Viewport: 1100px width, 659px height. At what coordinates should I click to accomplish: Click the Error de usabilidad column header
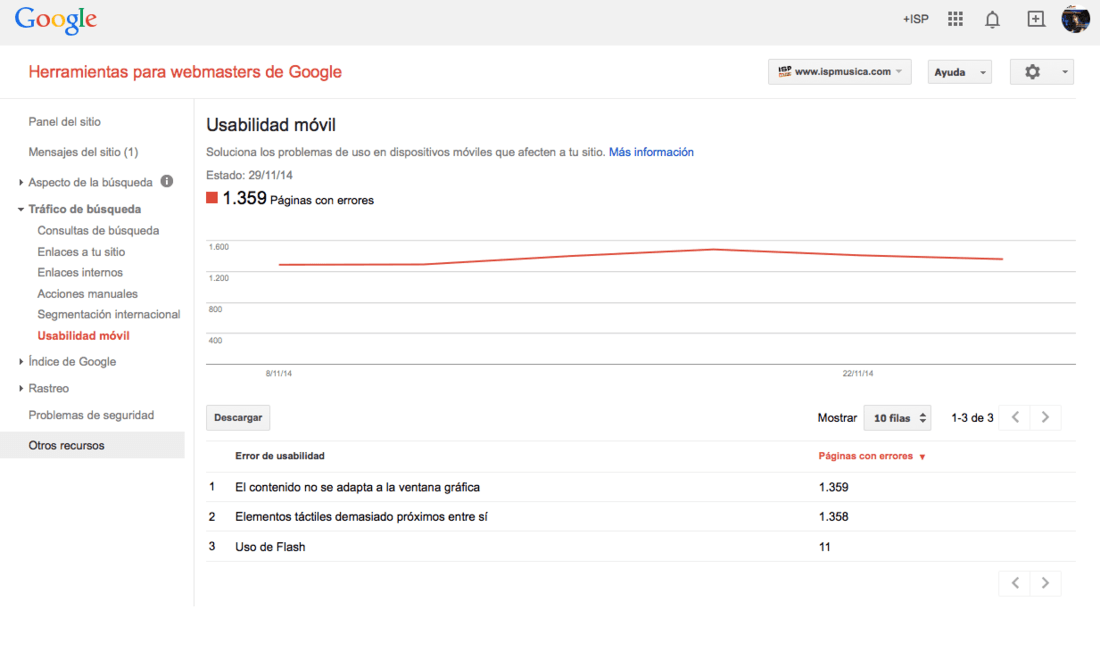point(280,456)
